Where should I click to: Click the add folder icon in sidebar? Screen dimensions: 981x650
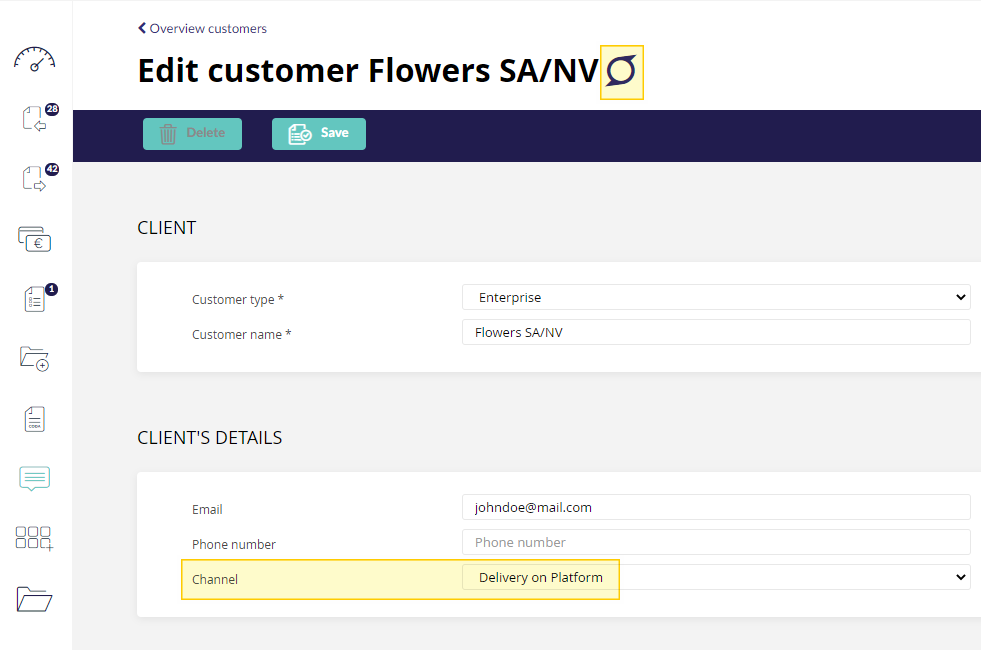tap(34, 359)
